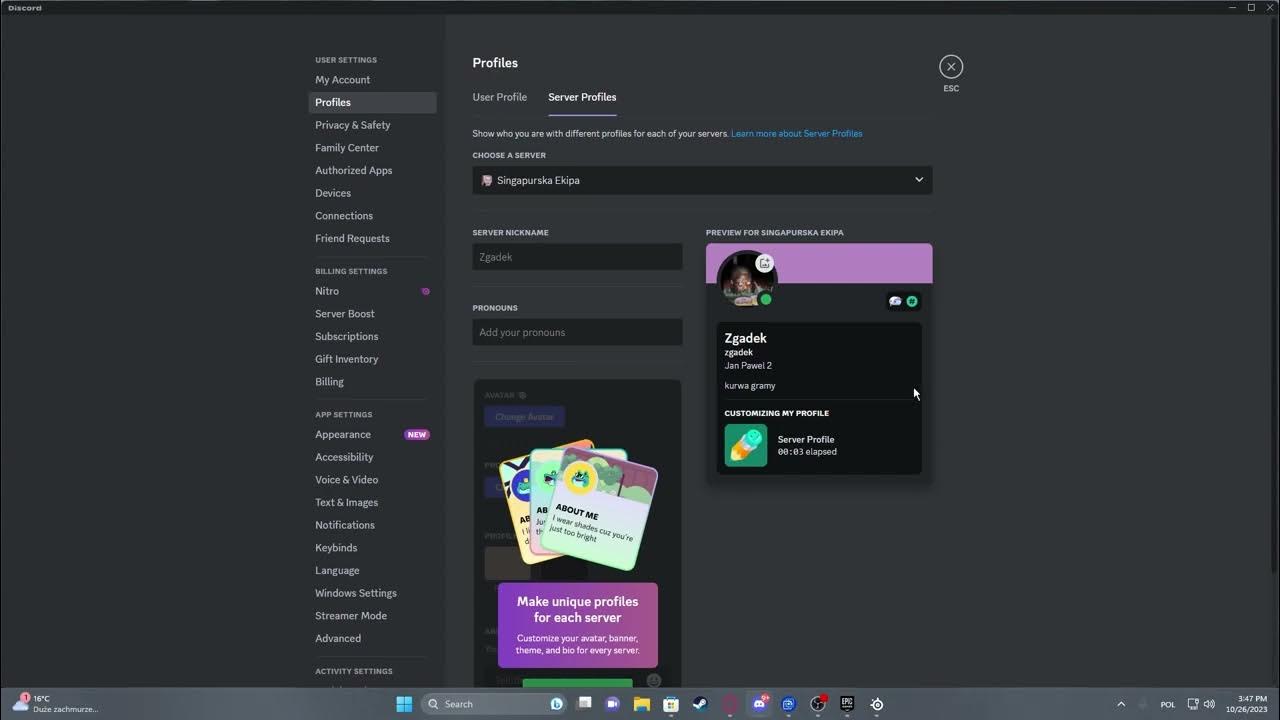Open Privacy & Safety settings
The image size is (1280, 720).
353,125
